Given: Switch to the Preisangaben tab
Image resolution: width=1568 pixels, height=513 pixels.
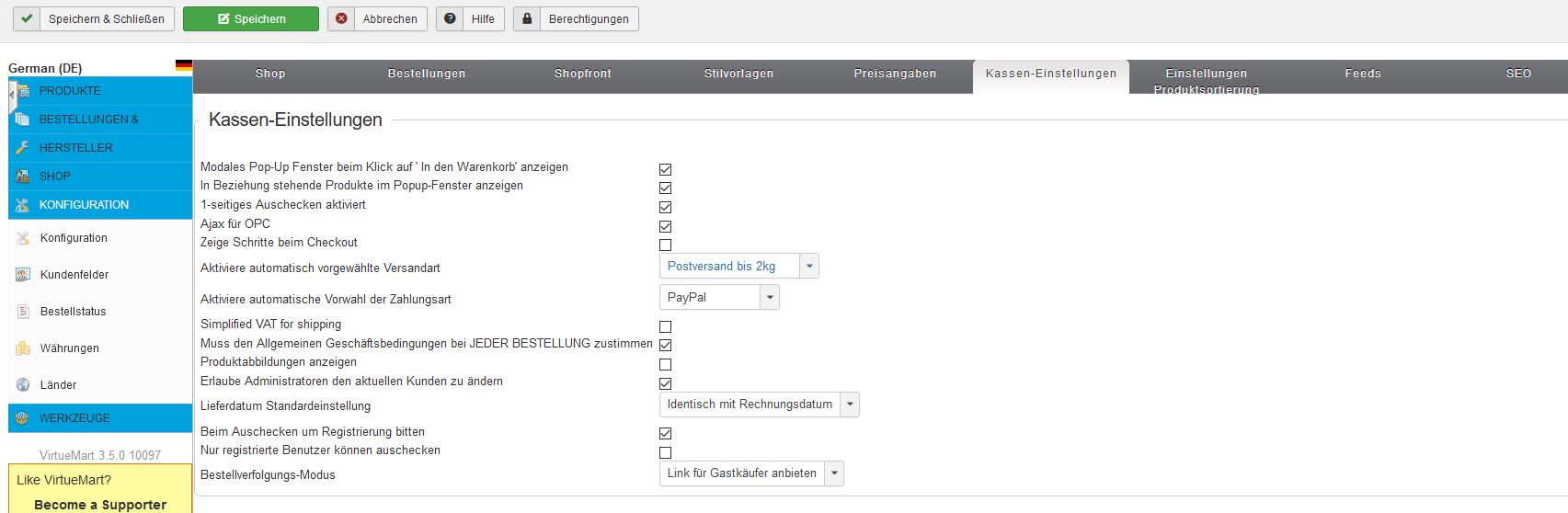Looking at the screenshot, I should tap(895, 74).
